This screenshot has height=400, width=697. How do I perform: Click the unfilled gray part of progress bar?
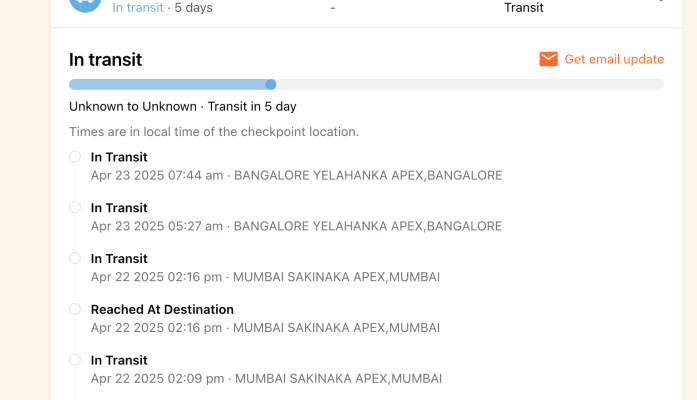coord(470,84)
